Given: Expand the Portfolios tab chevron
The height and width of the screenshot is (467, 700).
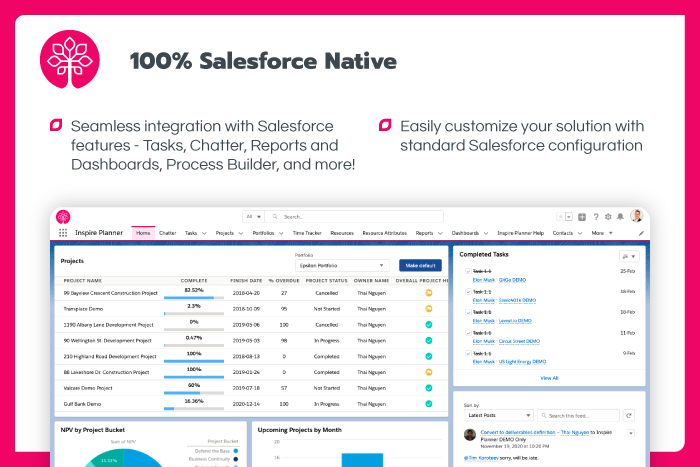Looking at the screenshot, I should click(x=281, y=233).
